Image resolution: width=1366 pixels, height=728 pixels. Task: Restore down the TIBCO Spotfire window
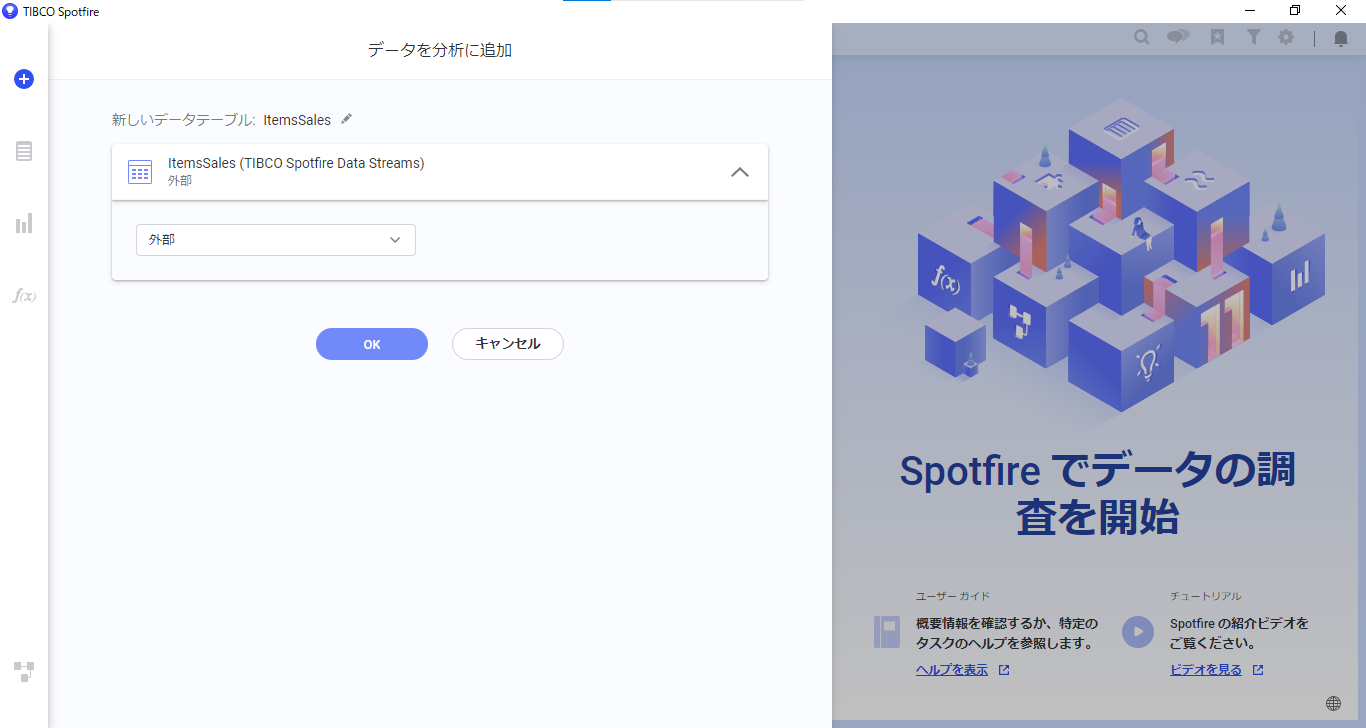click(x=1295, y=11)
